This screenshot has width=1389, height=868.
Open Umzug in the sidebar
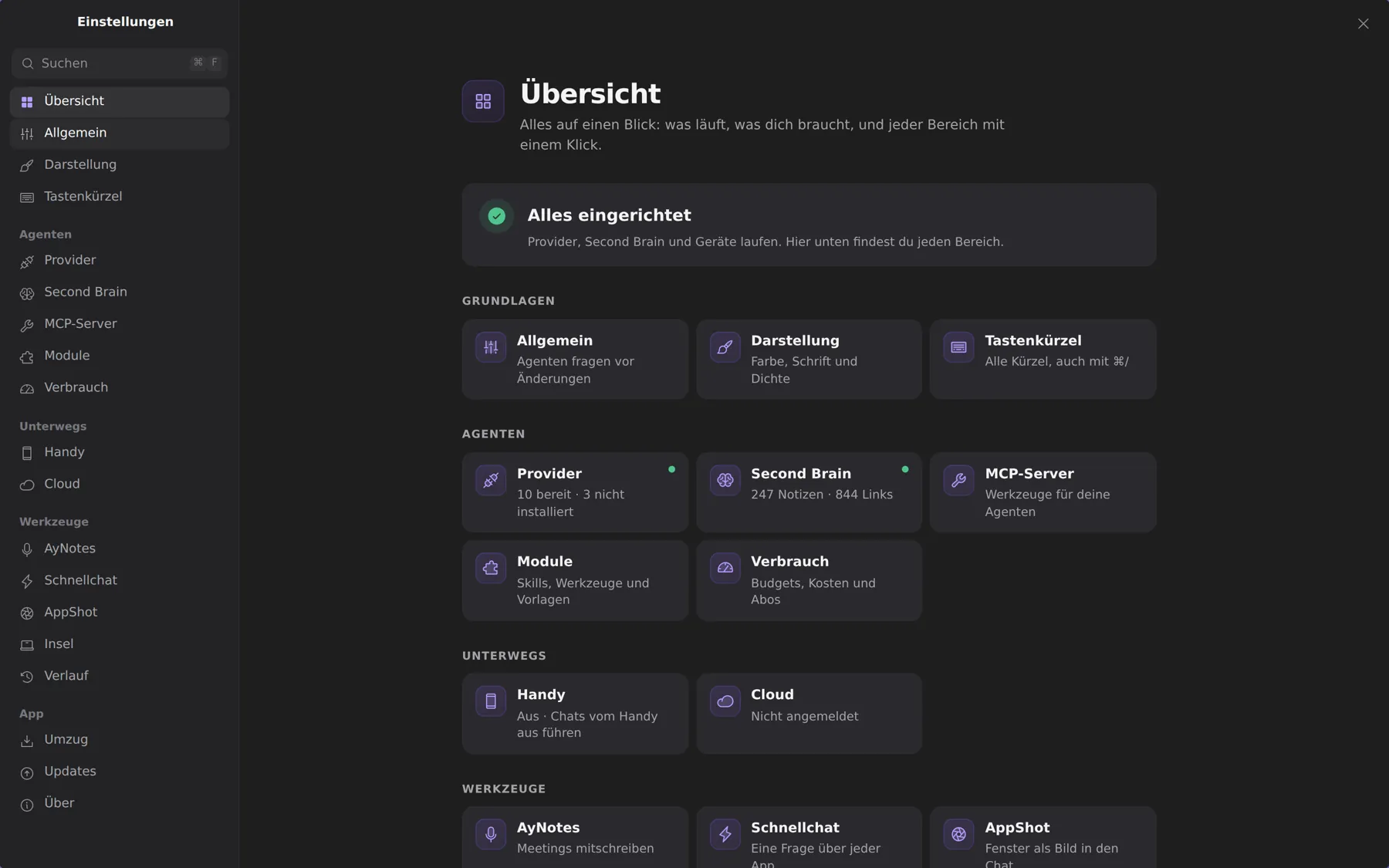click(x=120, y=739)
